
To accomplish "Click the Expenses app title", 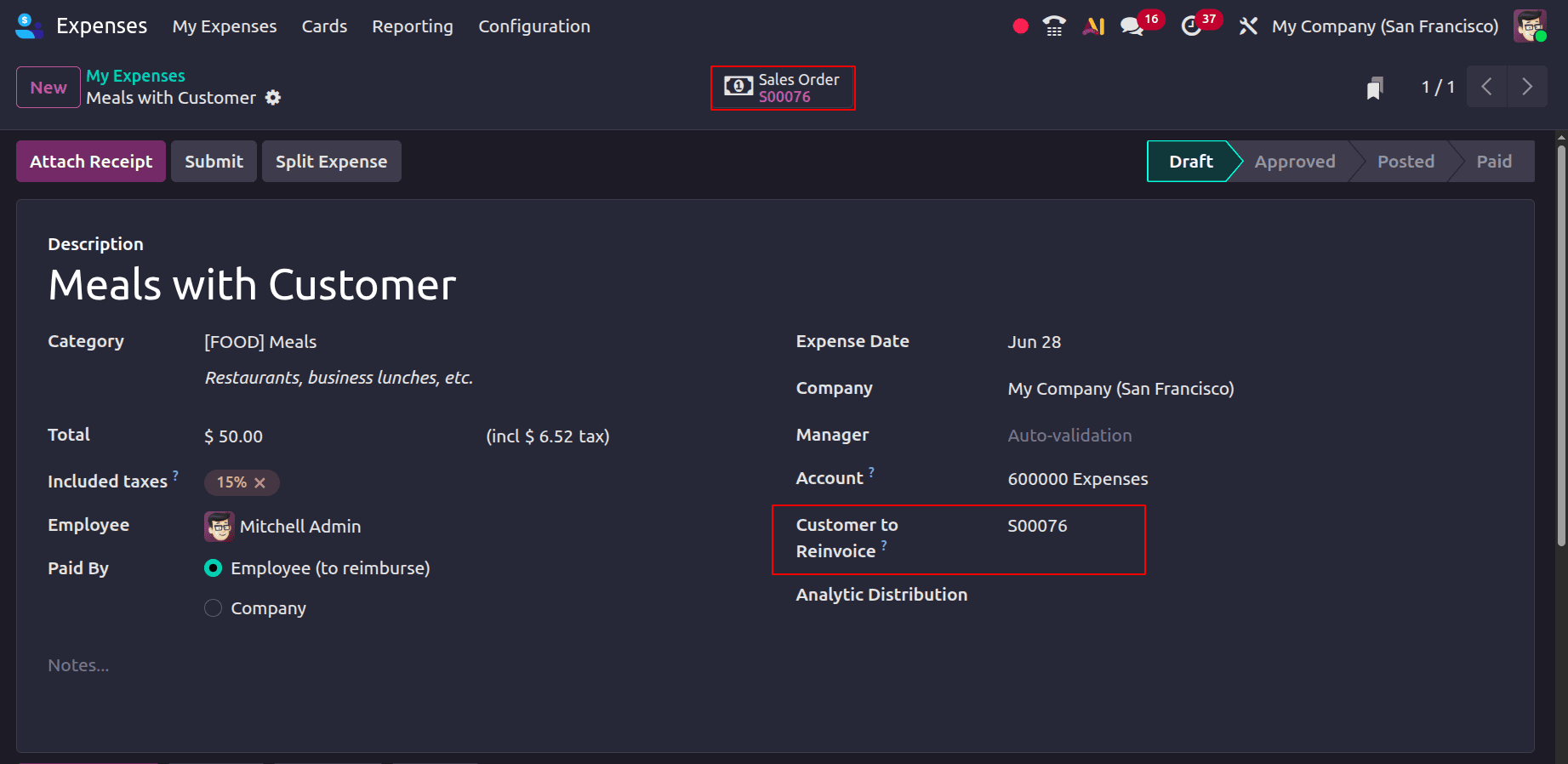I will 101,26.
